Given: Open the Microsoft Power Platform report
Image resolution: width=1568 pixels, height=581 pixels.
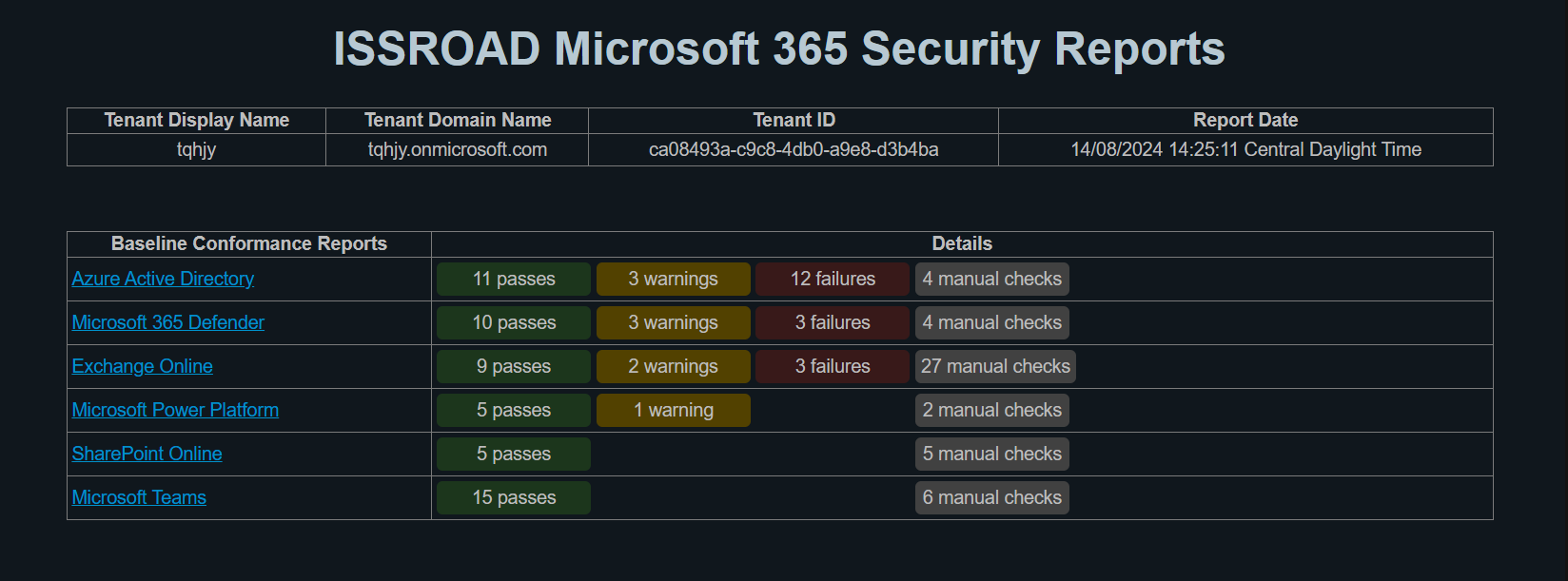Looking at the screenshot, I should pos(175,410).
